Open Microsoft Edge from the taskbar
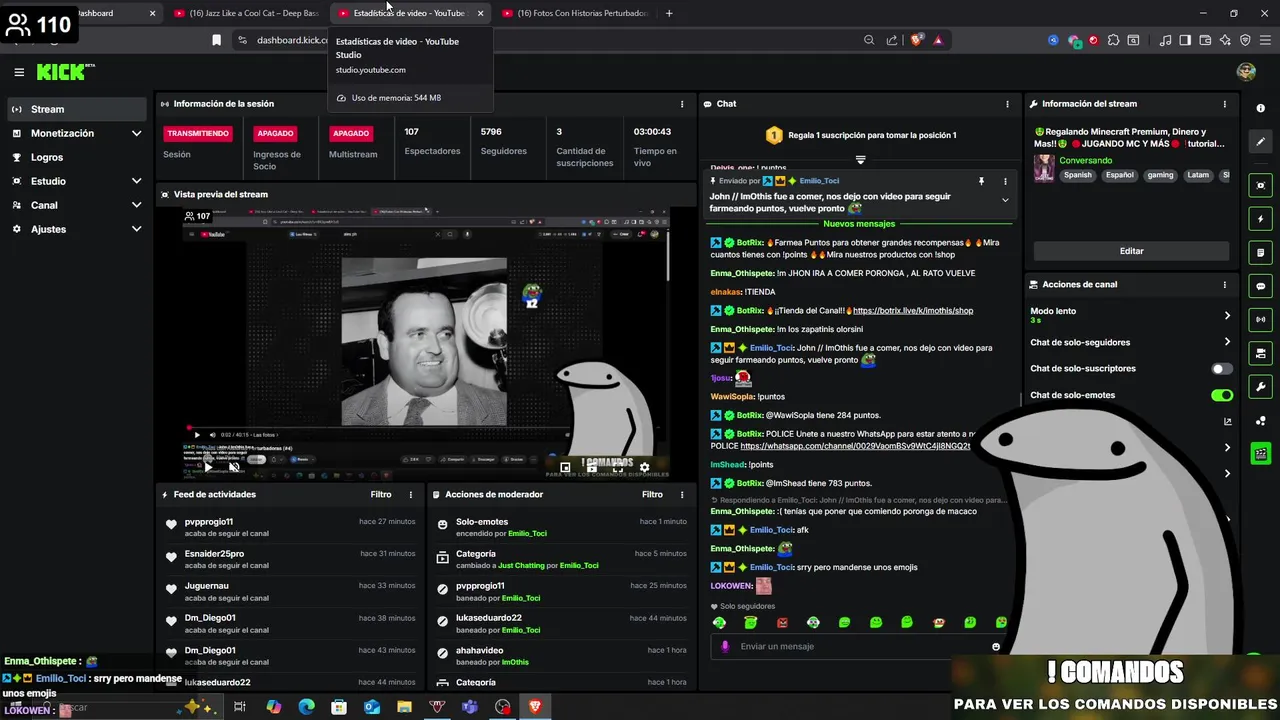 306,707
